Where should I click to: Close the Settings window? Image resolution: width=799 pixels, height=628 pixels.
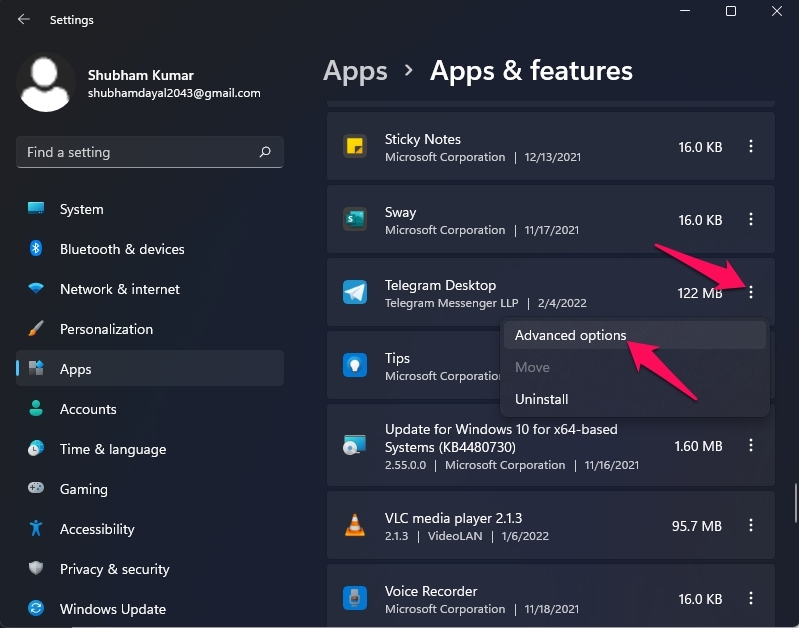777,11
